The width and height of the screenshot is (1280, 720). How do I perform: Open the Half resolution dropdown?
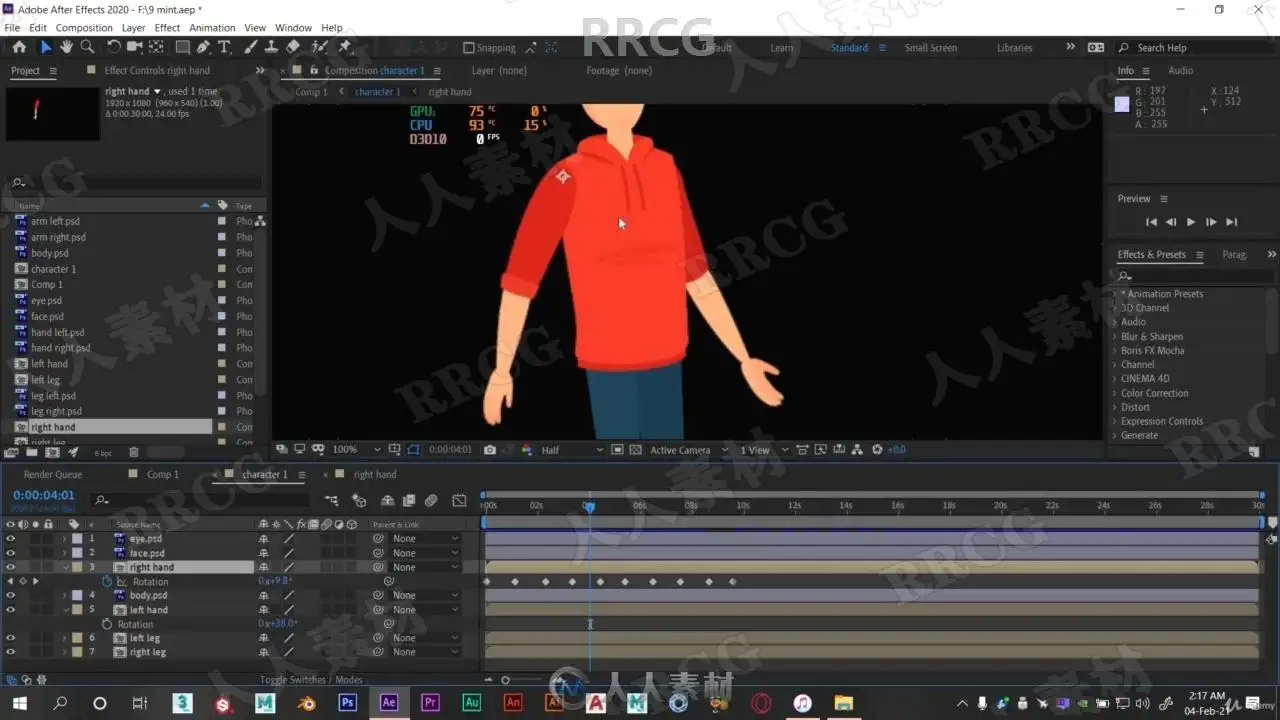tap(572, 450)
